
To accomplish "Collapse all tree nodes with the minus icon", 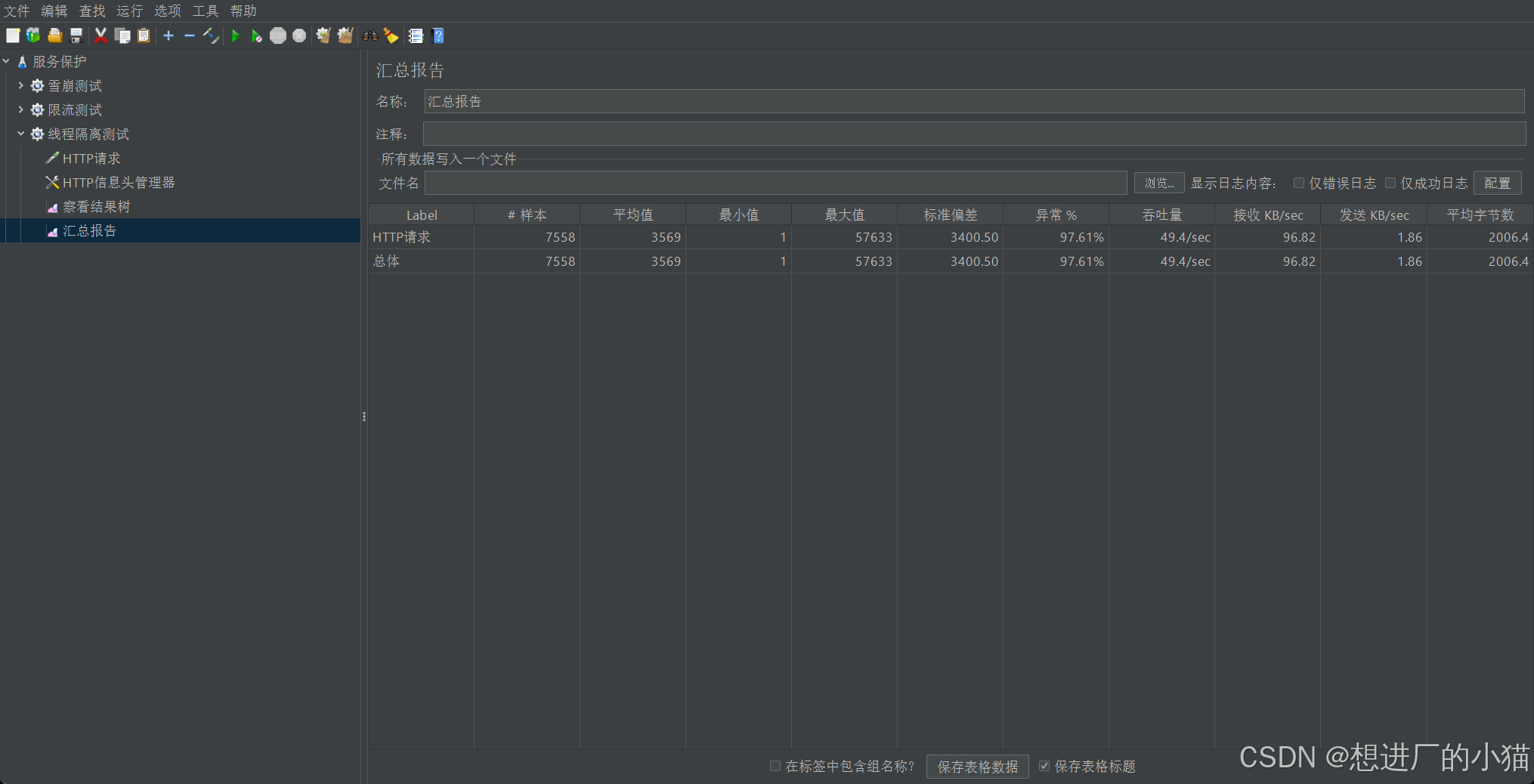I will tap(190, 35).
